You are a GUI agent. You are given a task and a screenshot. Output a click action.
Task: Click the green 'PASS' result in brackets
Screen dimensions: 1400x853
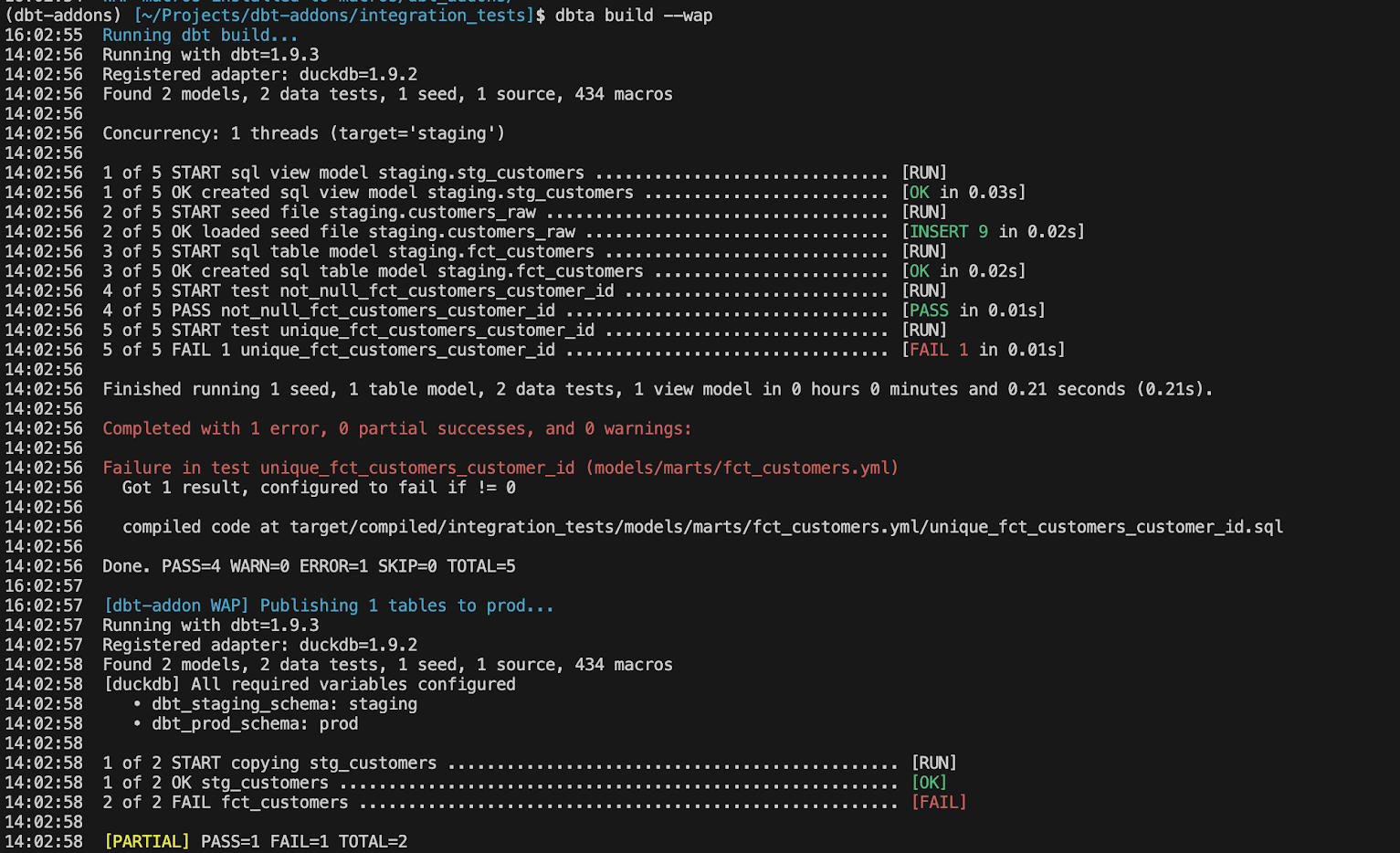point(929,311)
